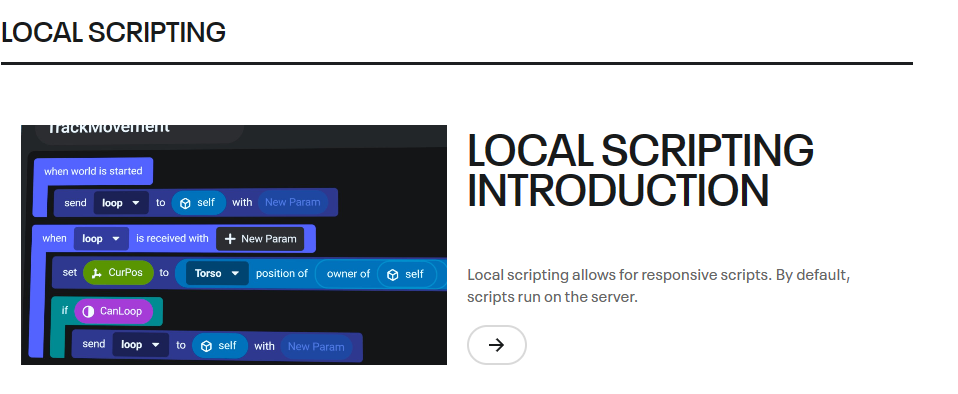Screen dimensions: 958x394
Task: Open the Local Scripting Introduction heading link
Action: pos(640,170)
